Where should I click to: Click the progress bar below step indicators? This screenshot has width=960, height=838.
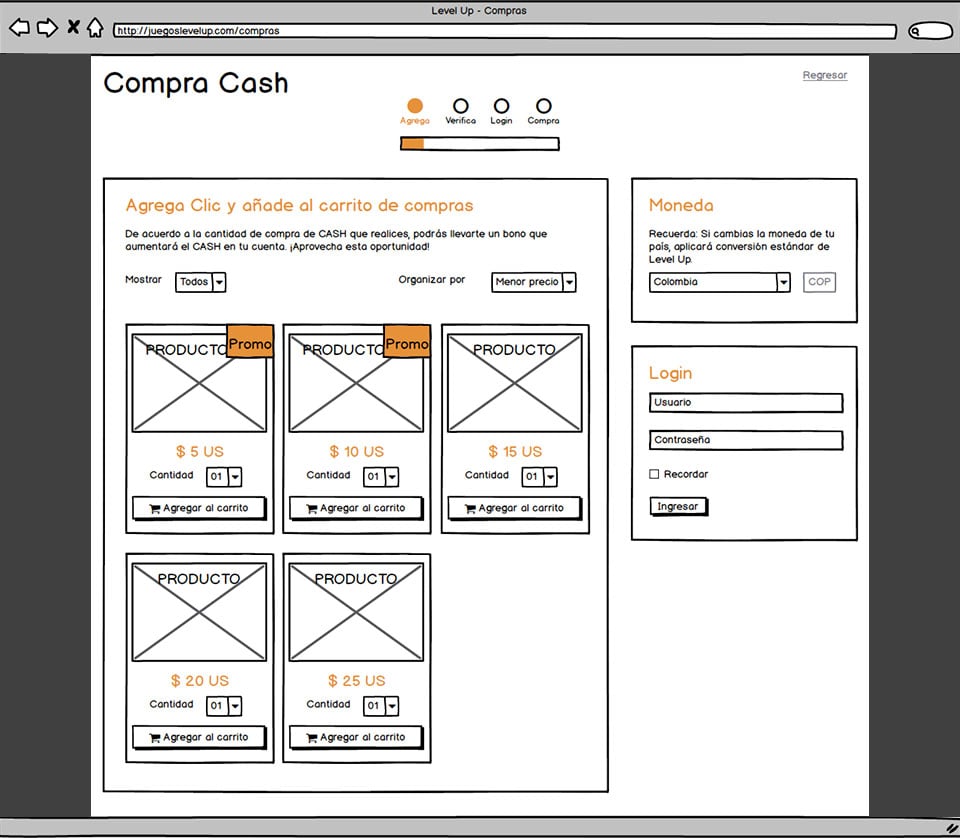tap(479, 143)
